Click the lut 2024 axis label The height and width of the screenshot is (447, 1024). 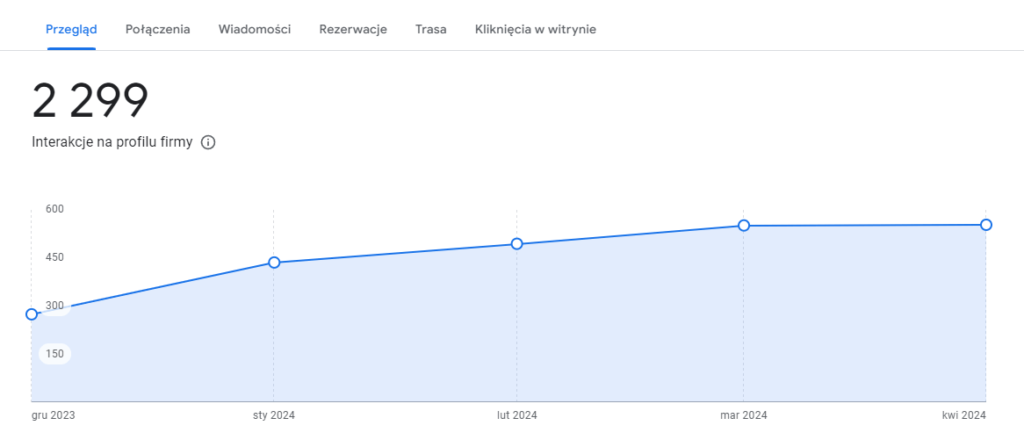tap(517, 415)
